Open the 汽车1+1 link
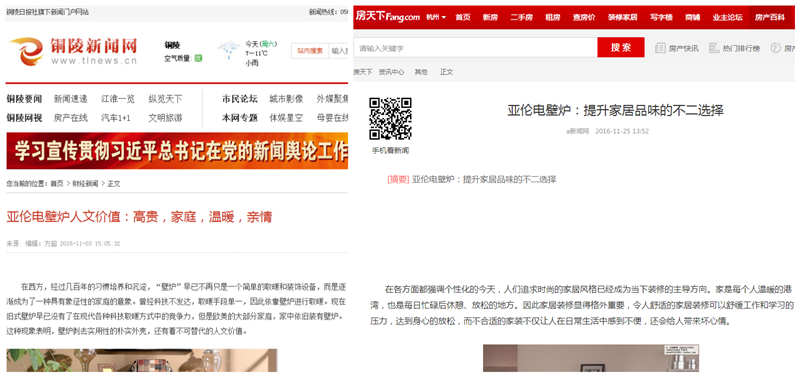Image resolution: width=800 pixels, height=377 pixels. 116,118
